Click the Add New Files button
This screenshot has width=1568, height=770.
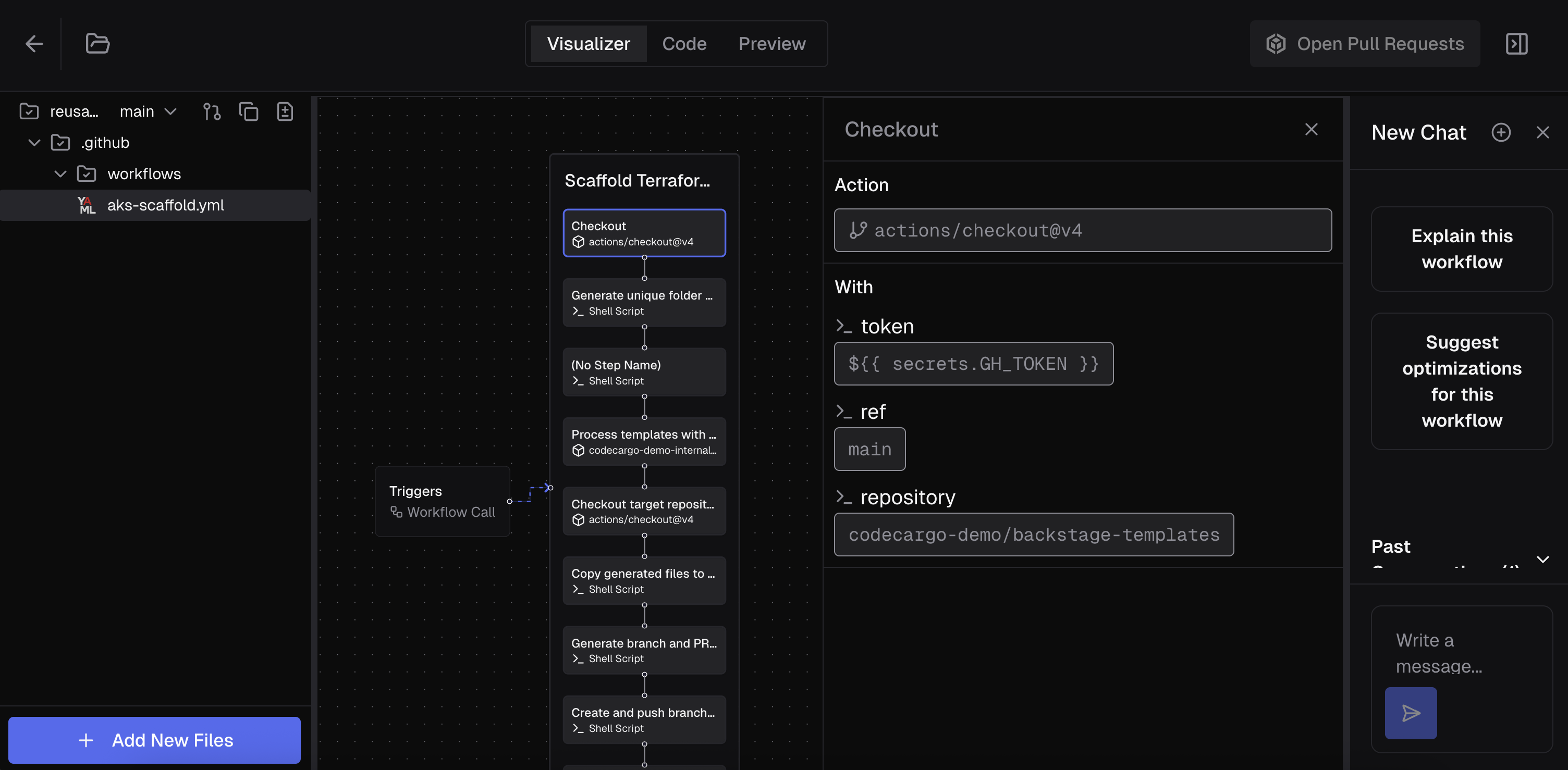pyautogui.click(x=155, y=740)
